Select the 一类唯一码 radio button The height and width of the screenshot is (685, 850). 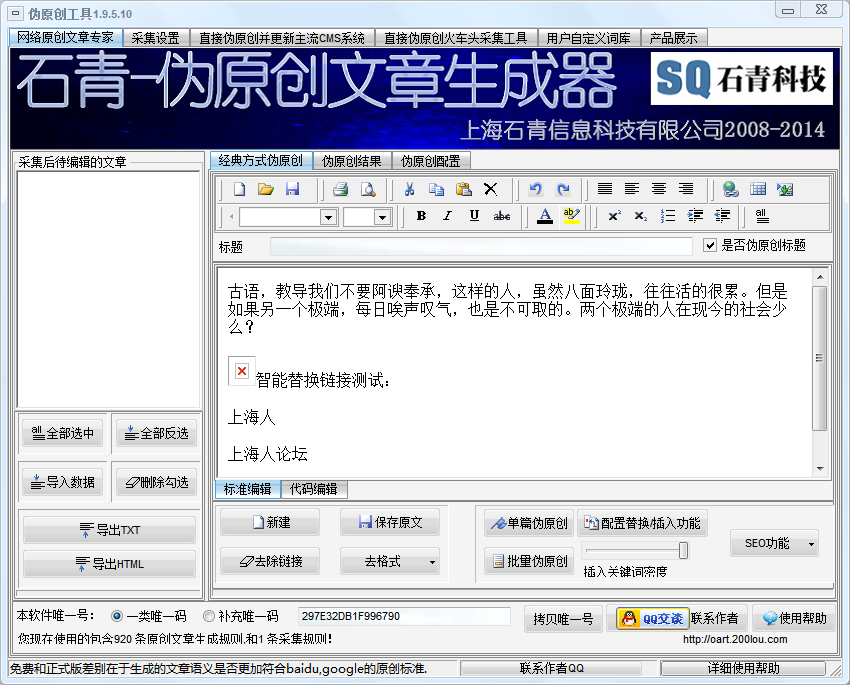pyautogui.click(x=117, y=616)
